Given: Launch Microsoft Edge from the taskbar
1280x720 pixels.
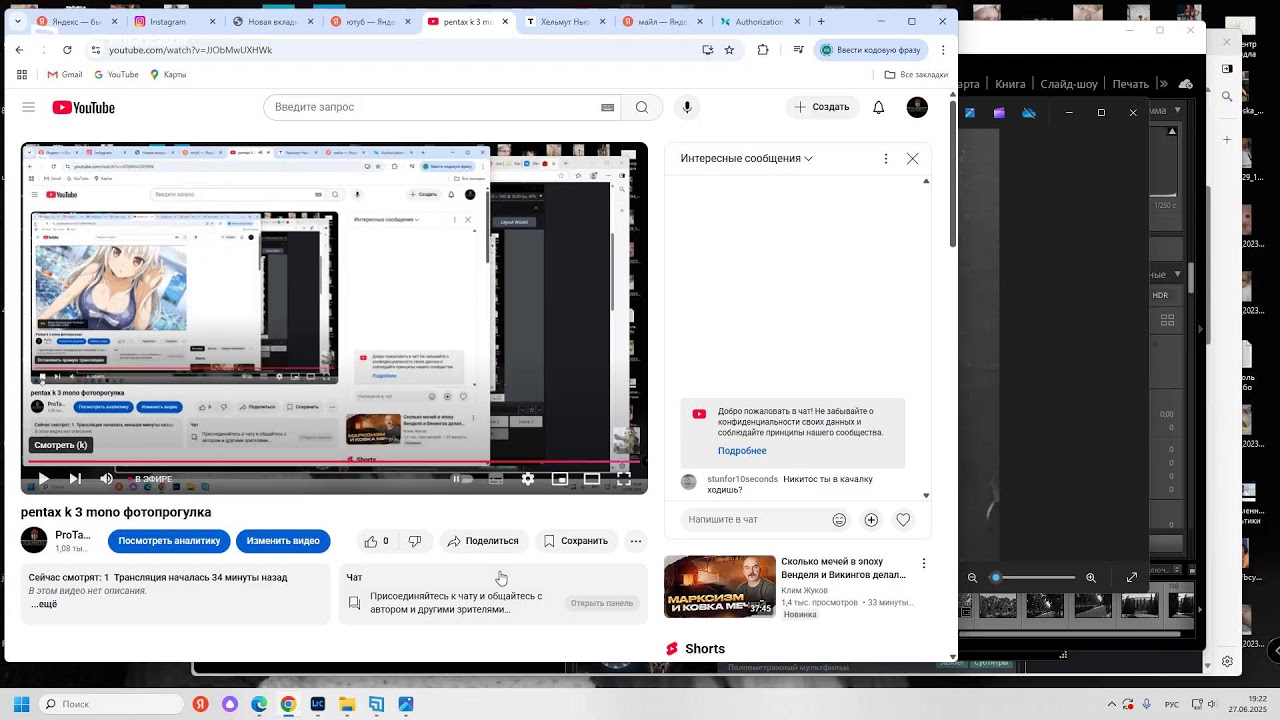Looking at the screenshot, I should 259,704.
